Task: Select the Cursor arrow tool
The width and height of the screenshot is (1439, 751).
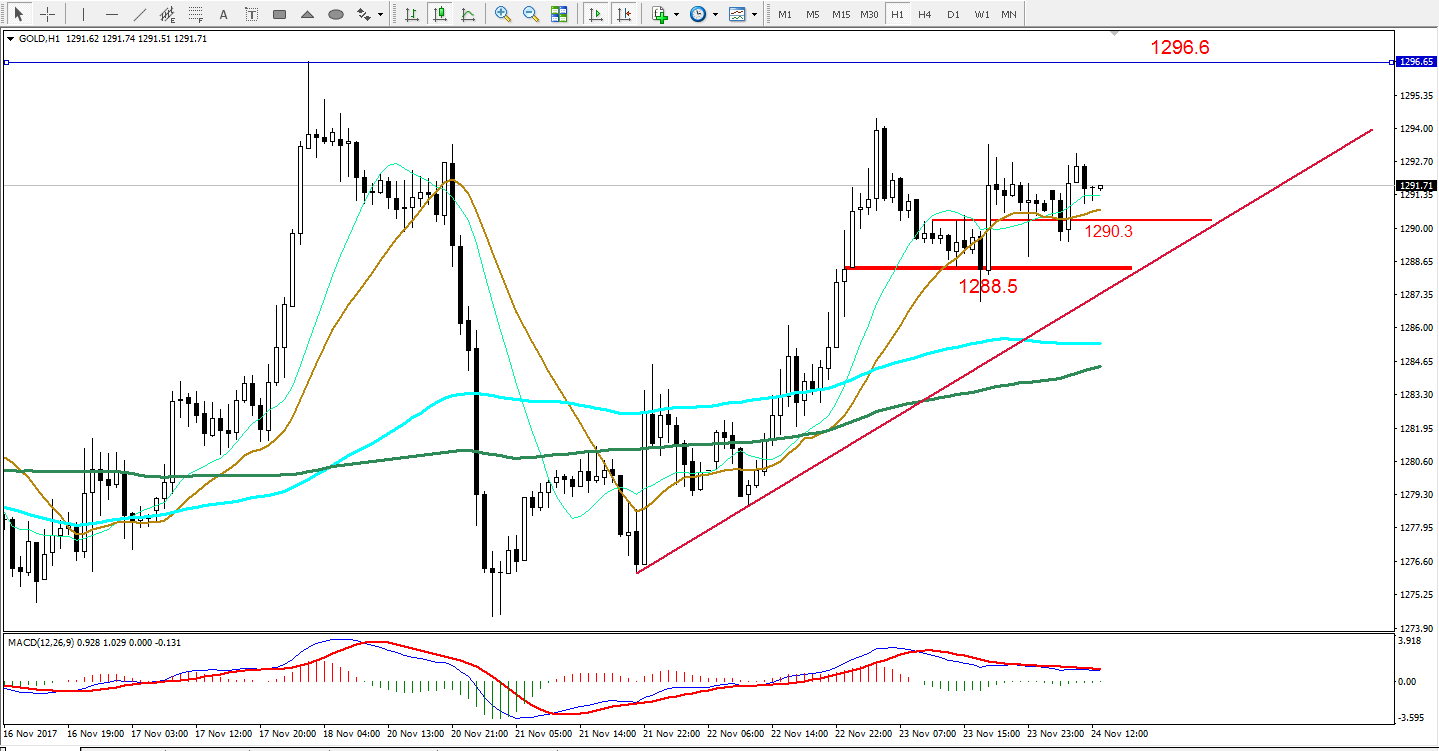Action: 18,15
